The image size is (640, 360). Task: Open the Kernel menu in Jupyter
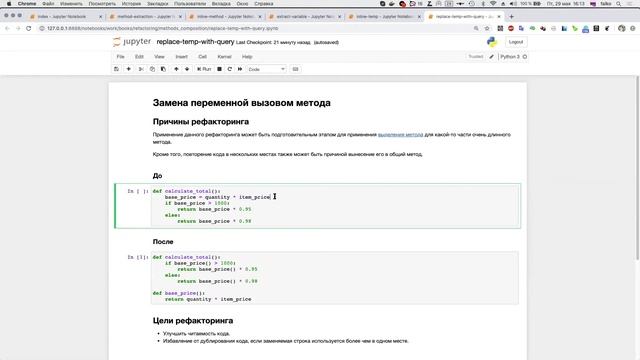click(x=224, y=57)
